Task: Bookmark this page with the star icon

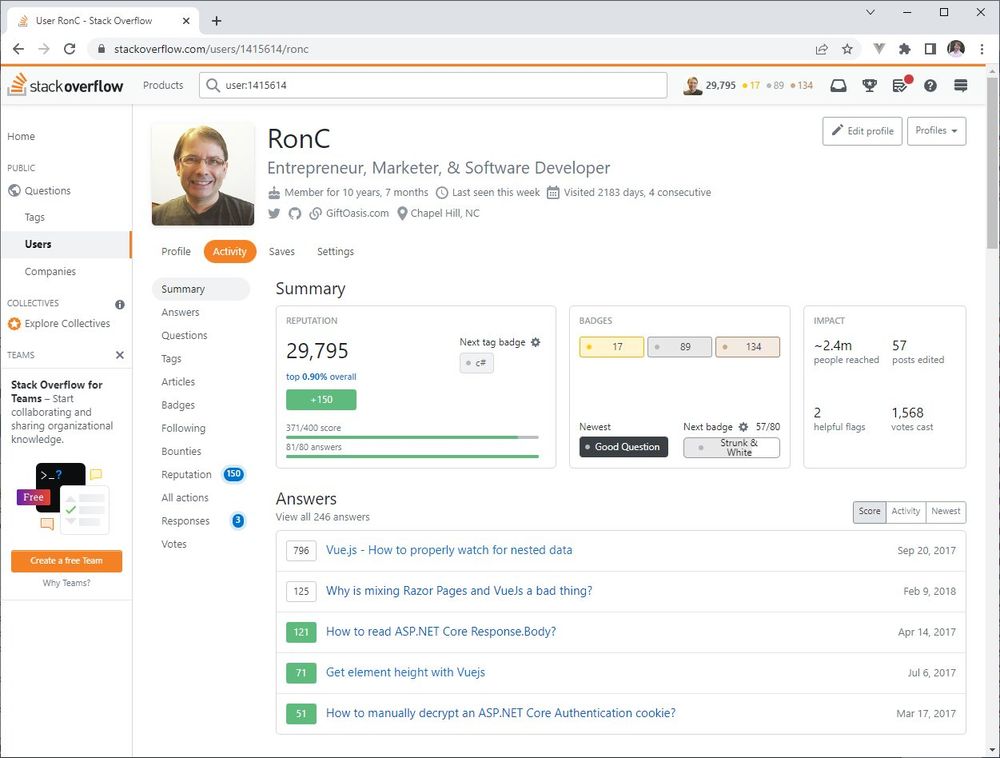Action: pos(847,49)
